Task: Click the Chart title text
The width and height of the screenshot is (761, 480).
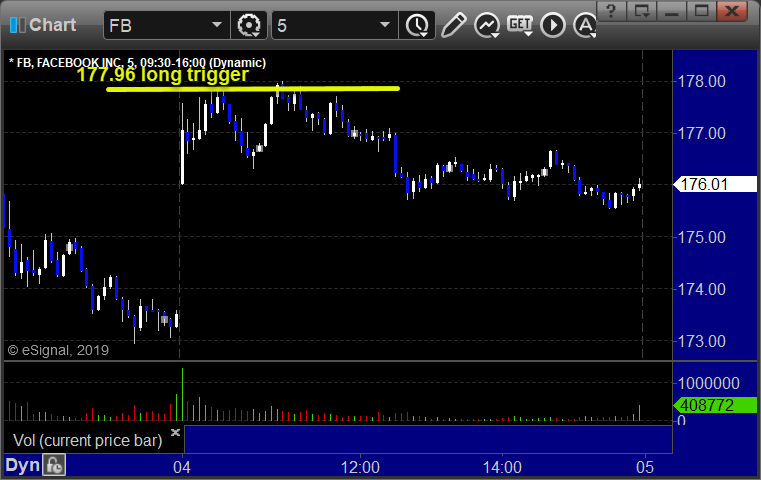Action: tap(52, 25)
